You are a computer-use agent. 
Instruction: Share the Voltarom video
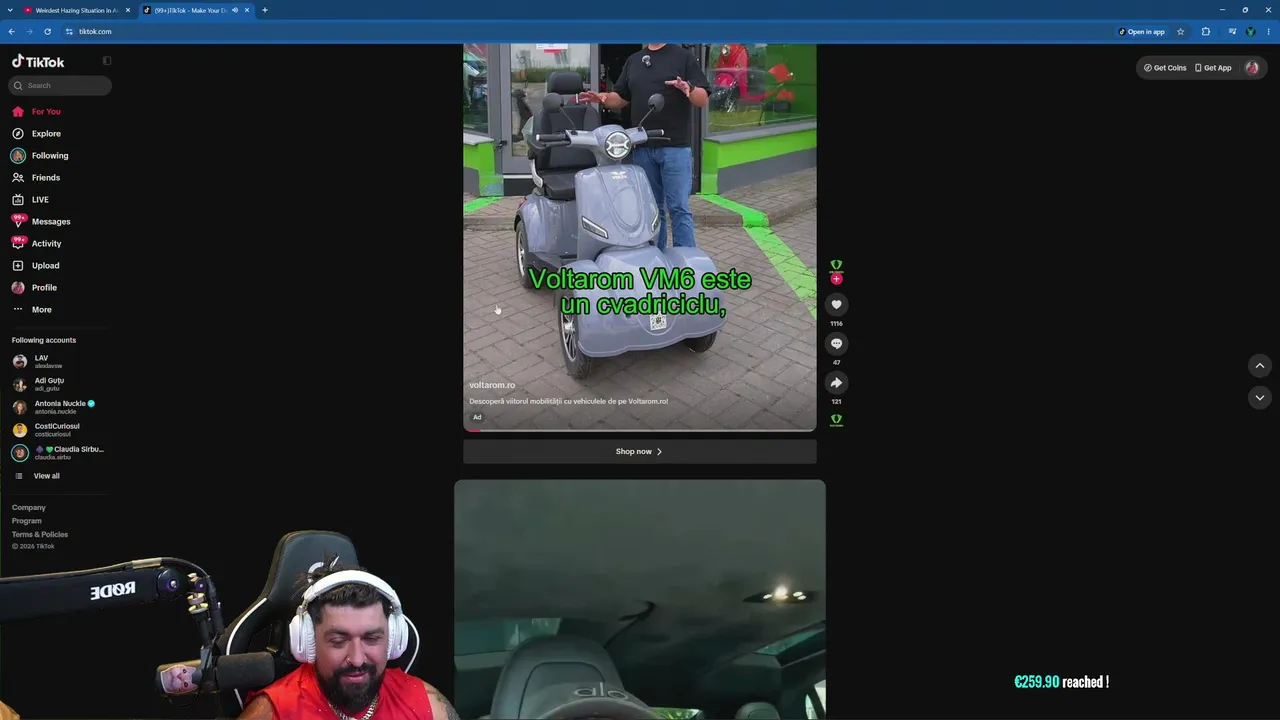(x=837, y=383)
